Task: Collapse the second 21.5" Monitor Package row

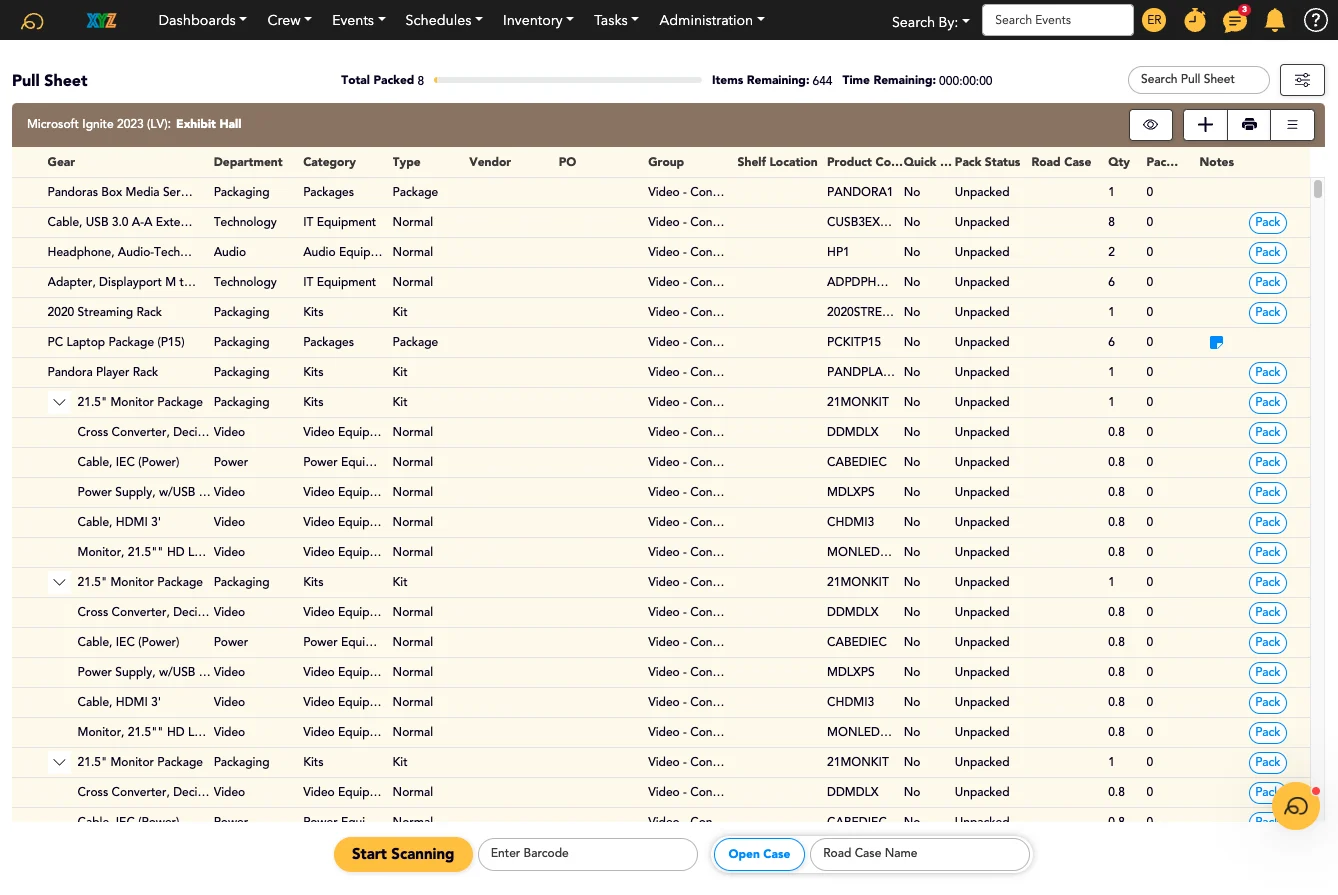Action: click(x=59, y=582)
